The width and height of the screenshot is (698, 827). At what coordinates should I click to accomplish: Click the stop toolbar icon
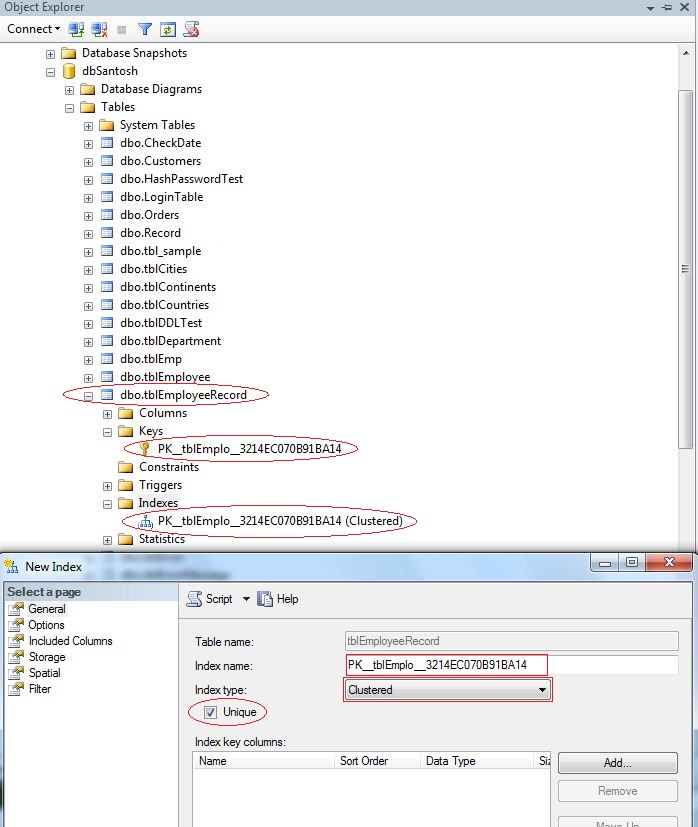point(122,30)
